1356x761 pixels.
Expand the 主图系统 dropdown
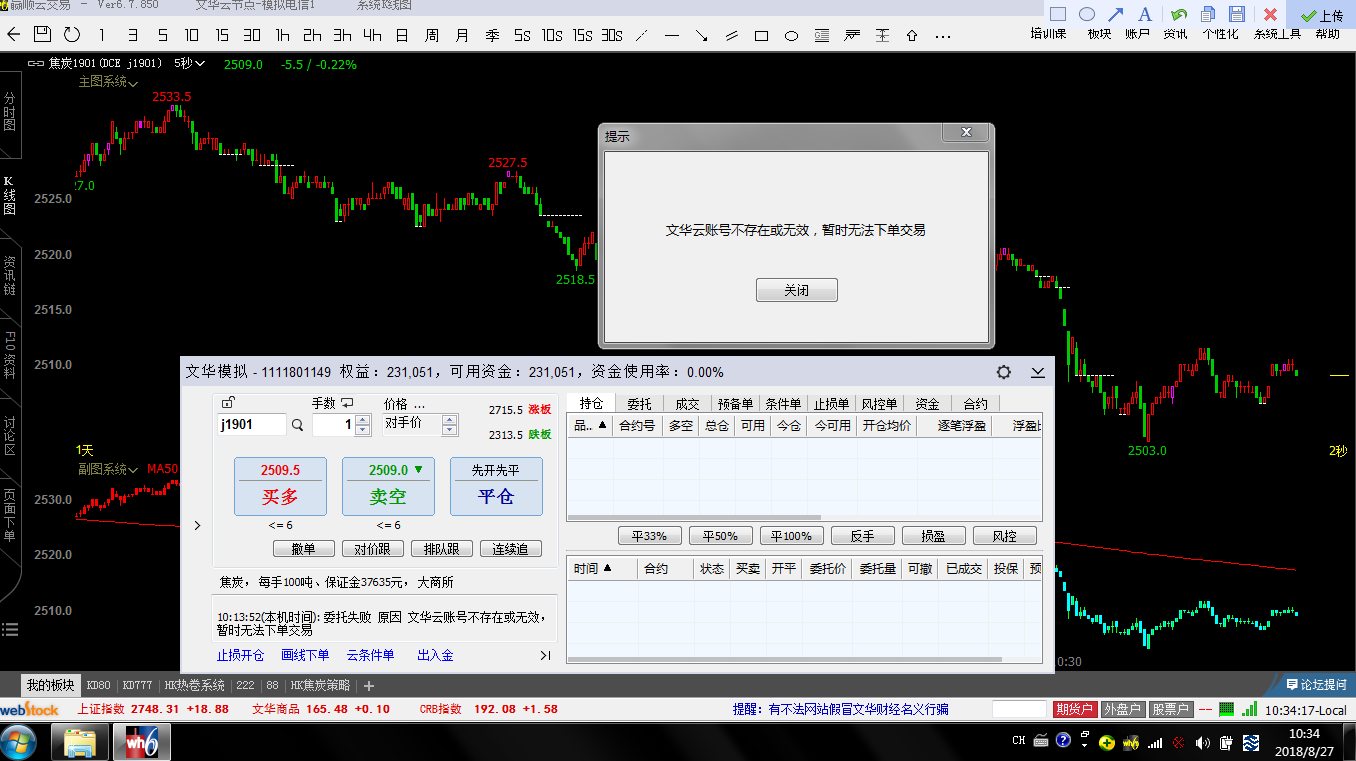pos(108,82)
